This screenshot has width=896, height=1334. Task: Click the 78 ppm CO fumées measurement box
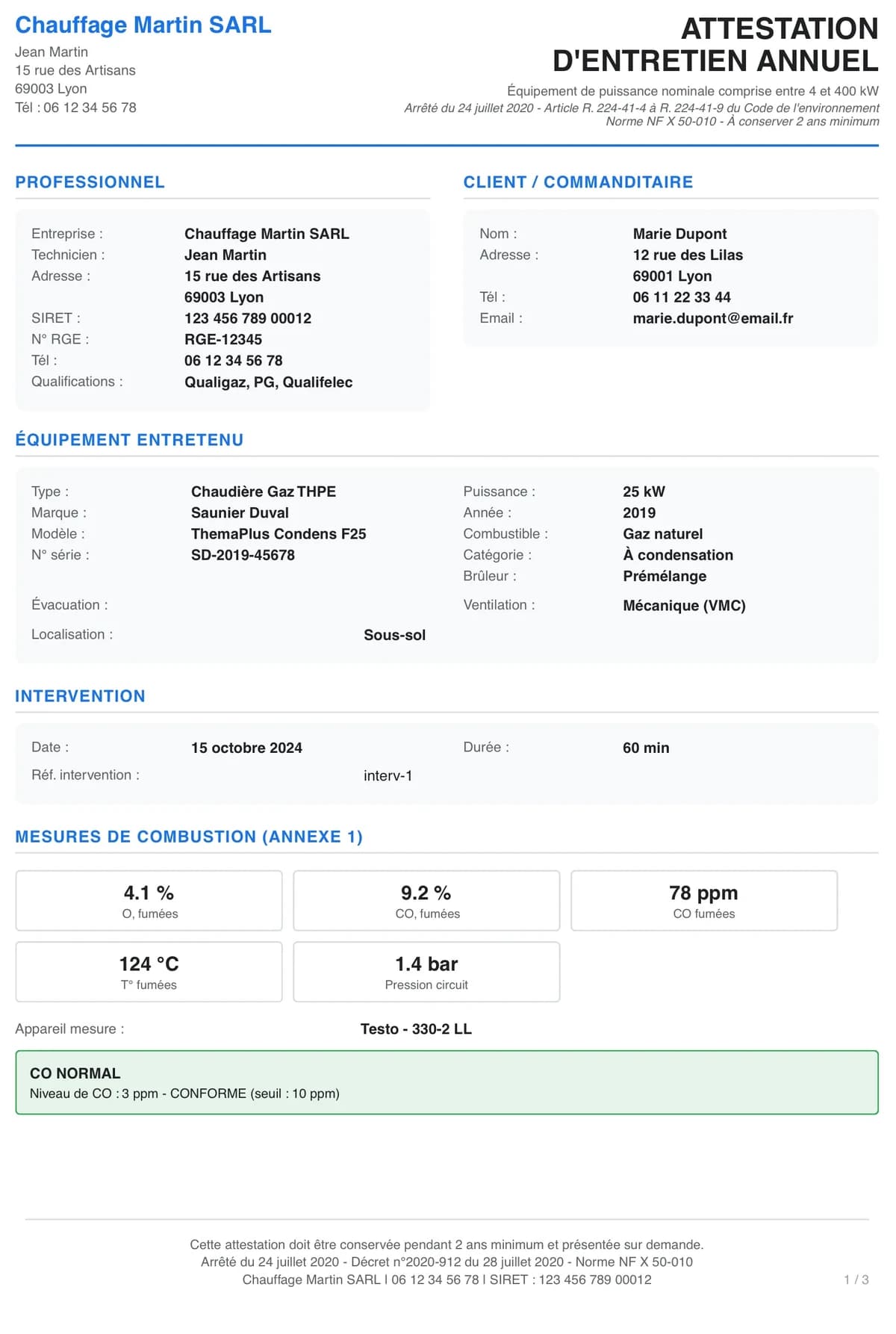click(704, 901)
